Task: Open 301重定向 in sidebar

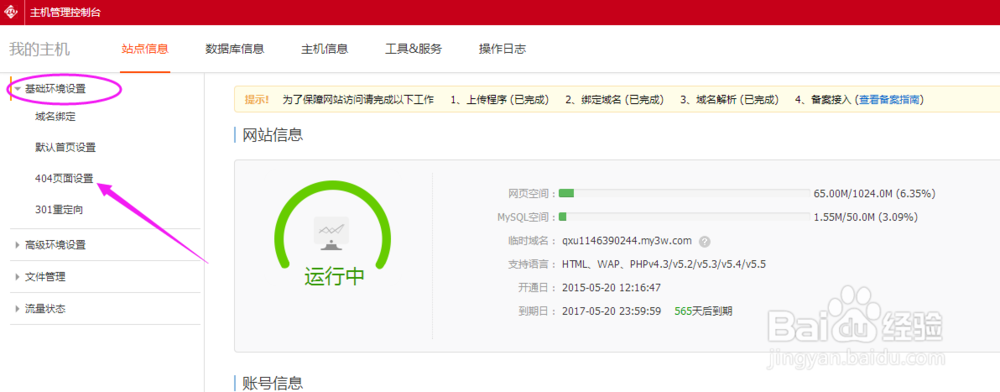Action: pyautogui.click(x=59, y=209)
